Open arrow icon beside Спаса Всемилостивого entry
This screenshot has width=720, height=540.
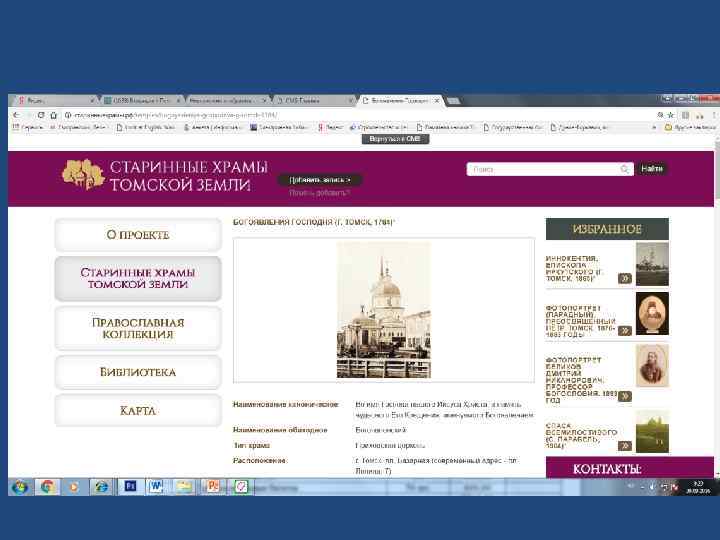(x=624, y=445)
